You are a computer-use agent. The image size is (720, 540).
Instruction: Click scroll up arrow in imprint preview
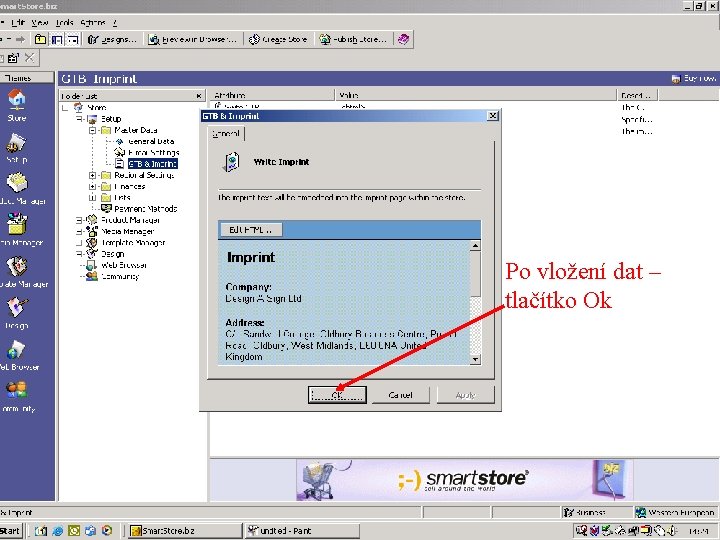475,246
